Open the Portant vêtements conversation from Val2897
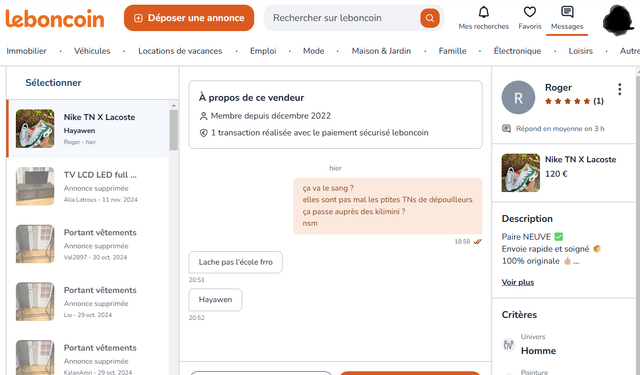 [x=88, y=244]
